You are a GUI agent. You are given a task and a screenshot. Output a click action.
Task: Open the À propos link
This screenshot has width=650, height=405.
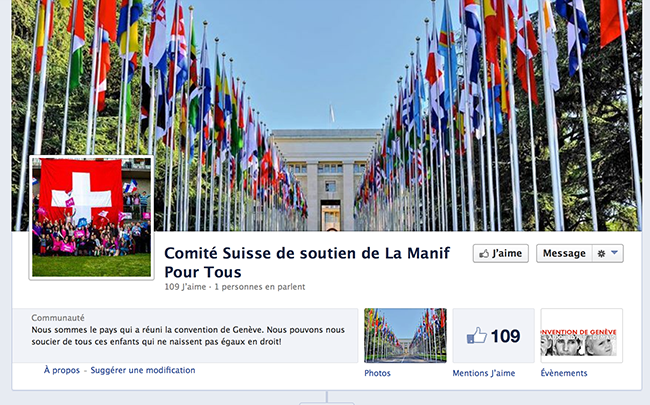click(62, 370)
